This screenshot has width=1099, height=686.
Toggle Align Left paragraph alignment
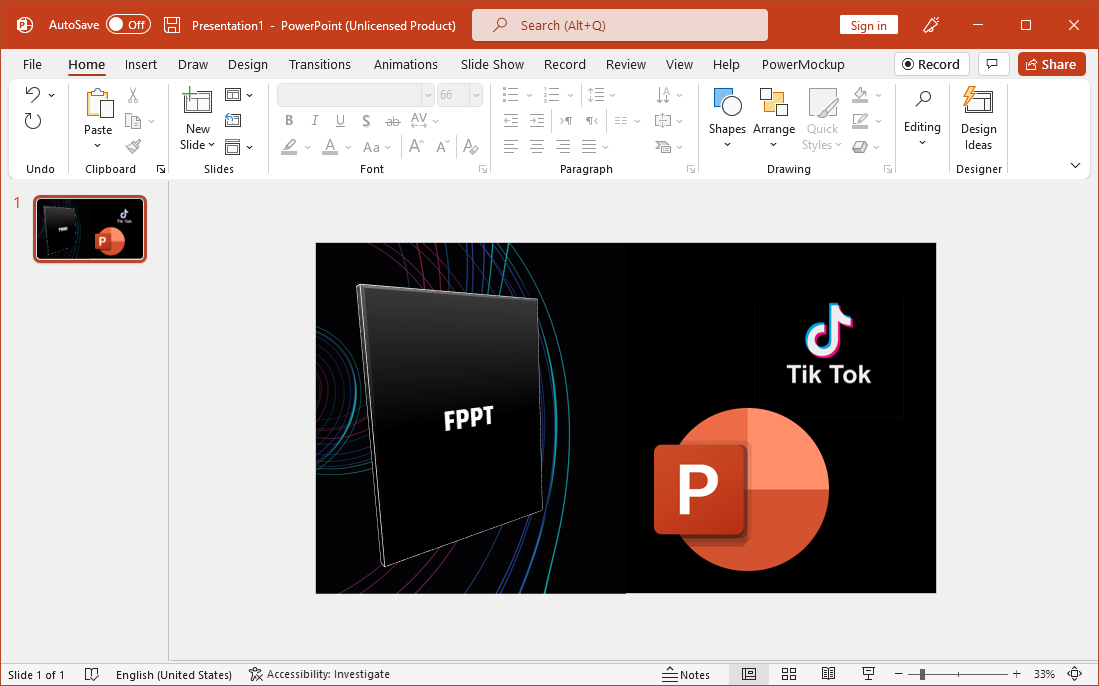coord(511,146)
